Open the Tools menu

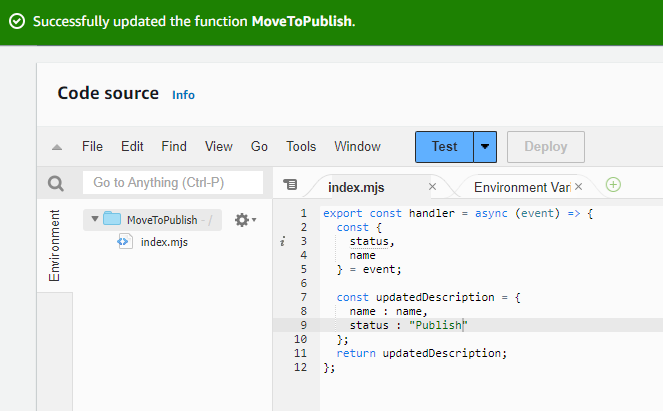pos(301,146)
